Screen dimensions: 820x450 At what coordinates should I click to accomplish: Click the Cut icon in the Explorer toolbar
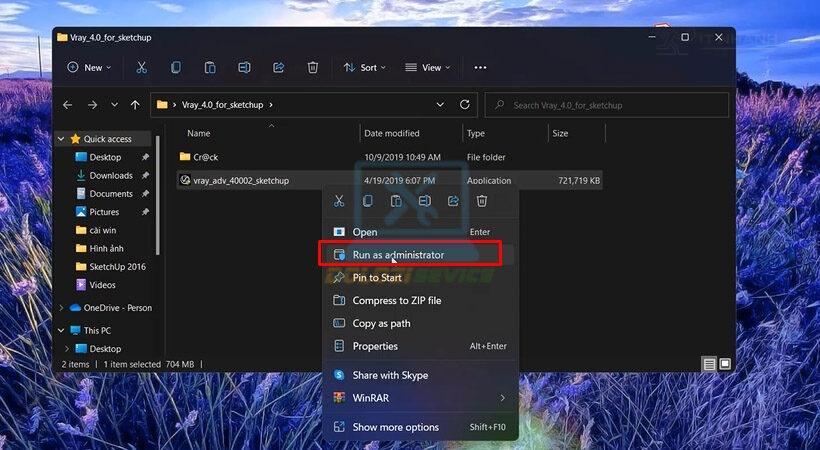[x=141, y=68]
